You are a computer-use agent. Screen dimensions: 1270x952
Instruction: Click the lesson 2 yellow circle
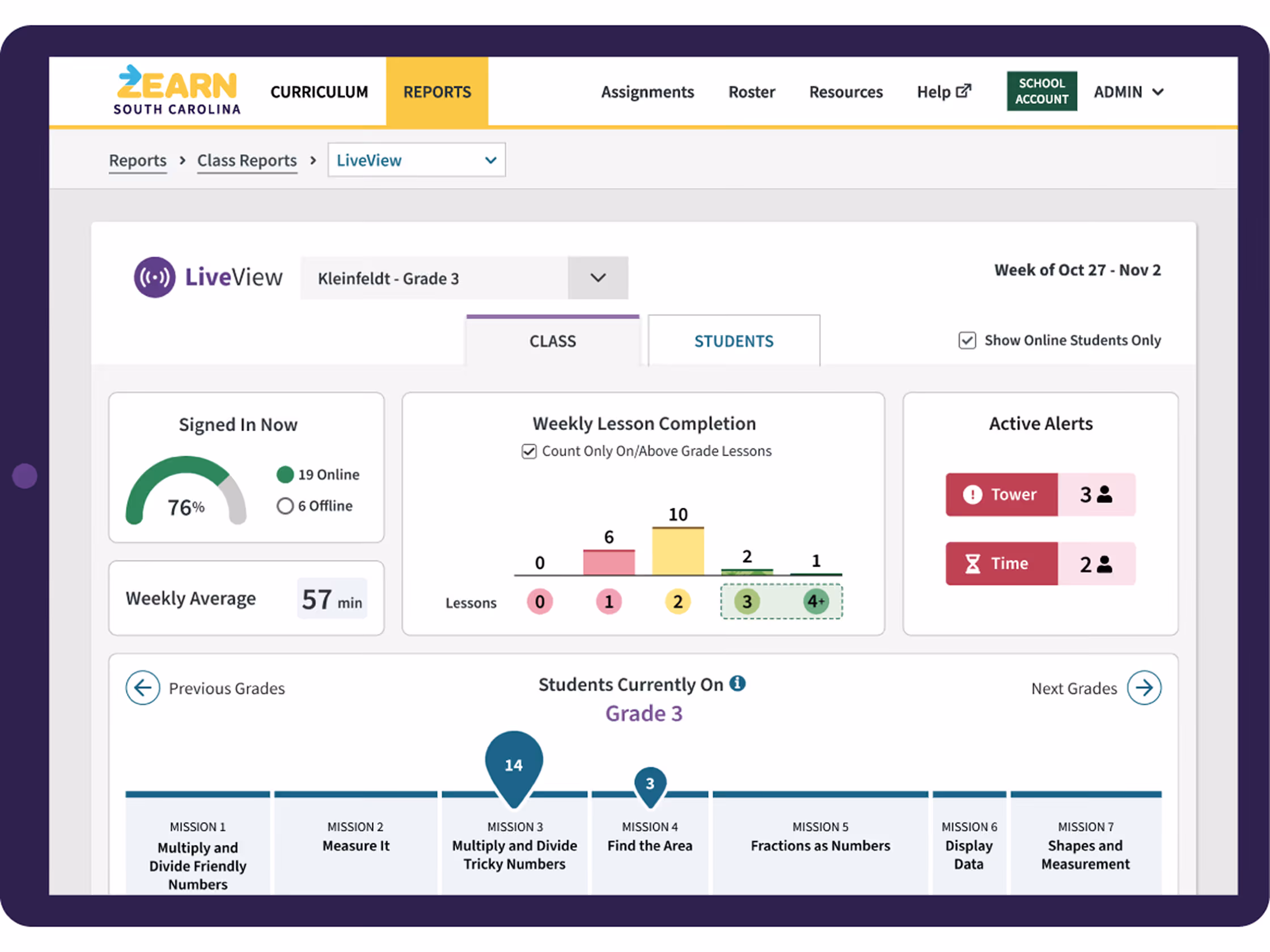678,601
